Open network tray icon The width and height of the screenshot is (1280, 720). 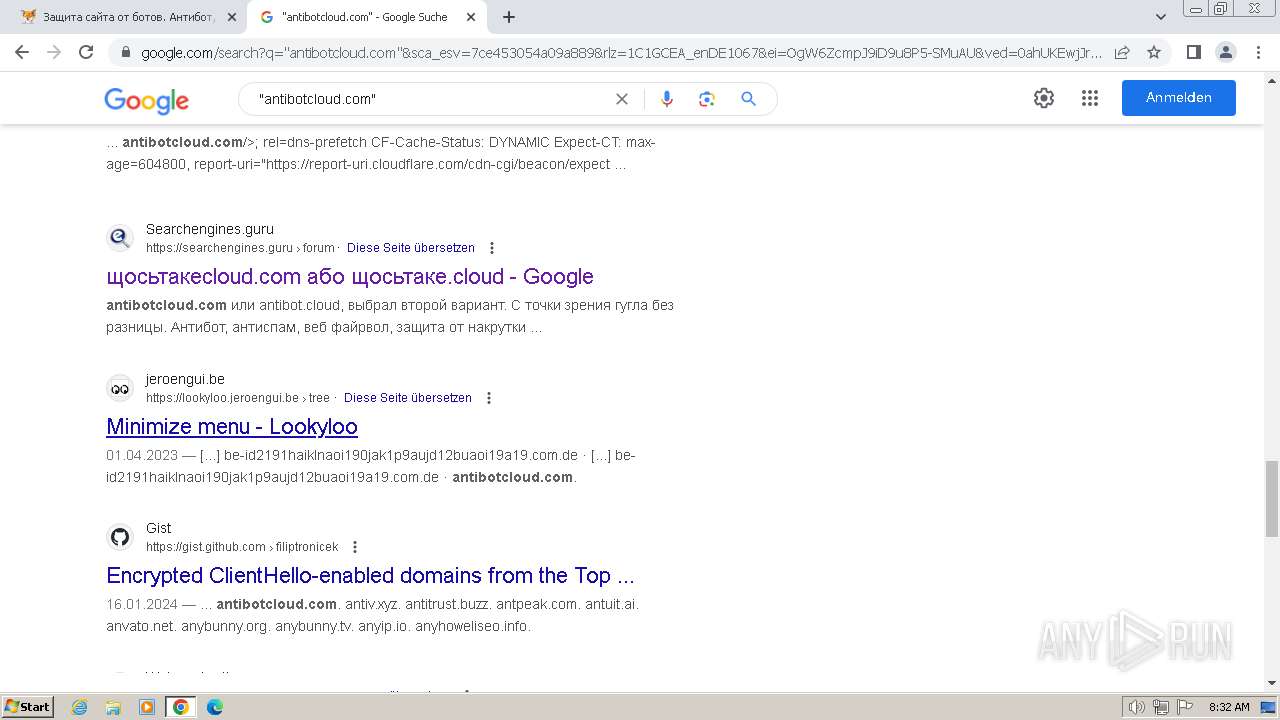point(1161,707)
